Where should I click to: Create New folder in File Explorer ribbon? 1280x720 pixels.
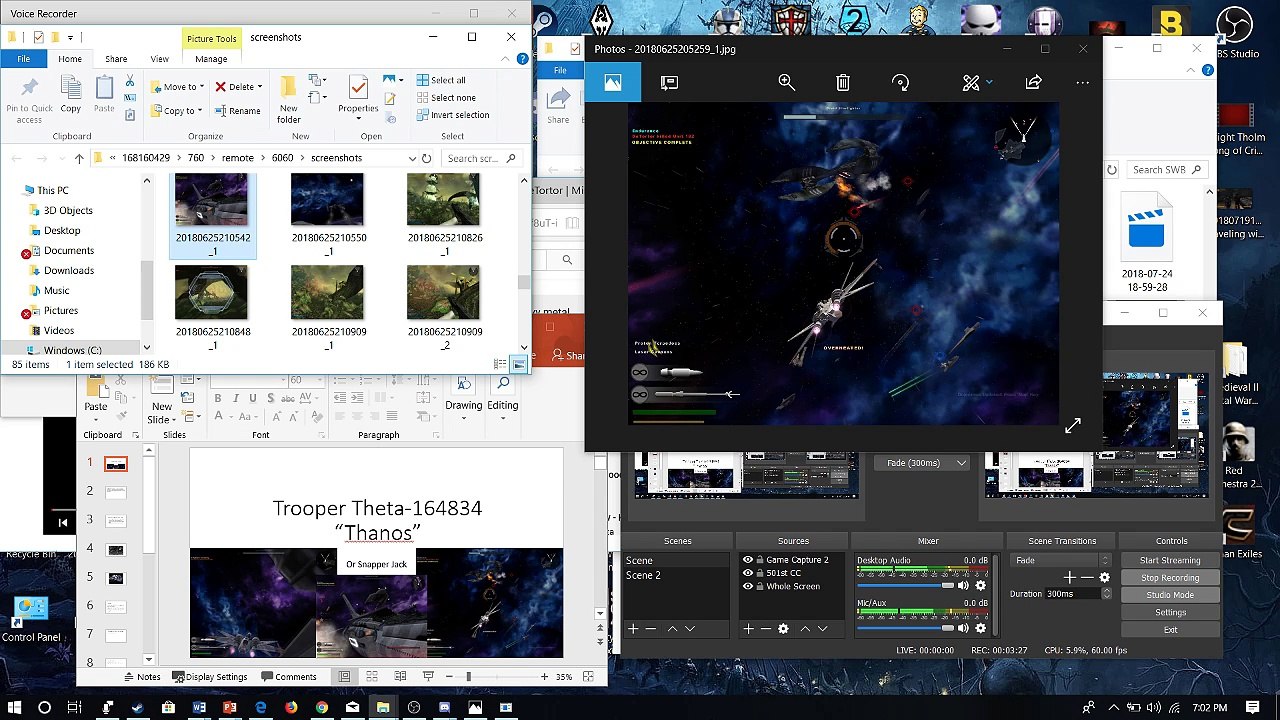coord(288,100)
